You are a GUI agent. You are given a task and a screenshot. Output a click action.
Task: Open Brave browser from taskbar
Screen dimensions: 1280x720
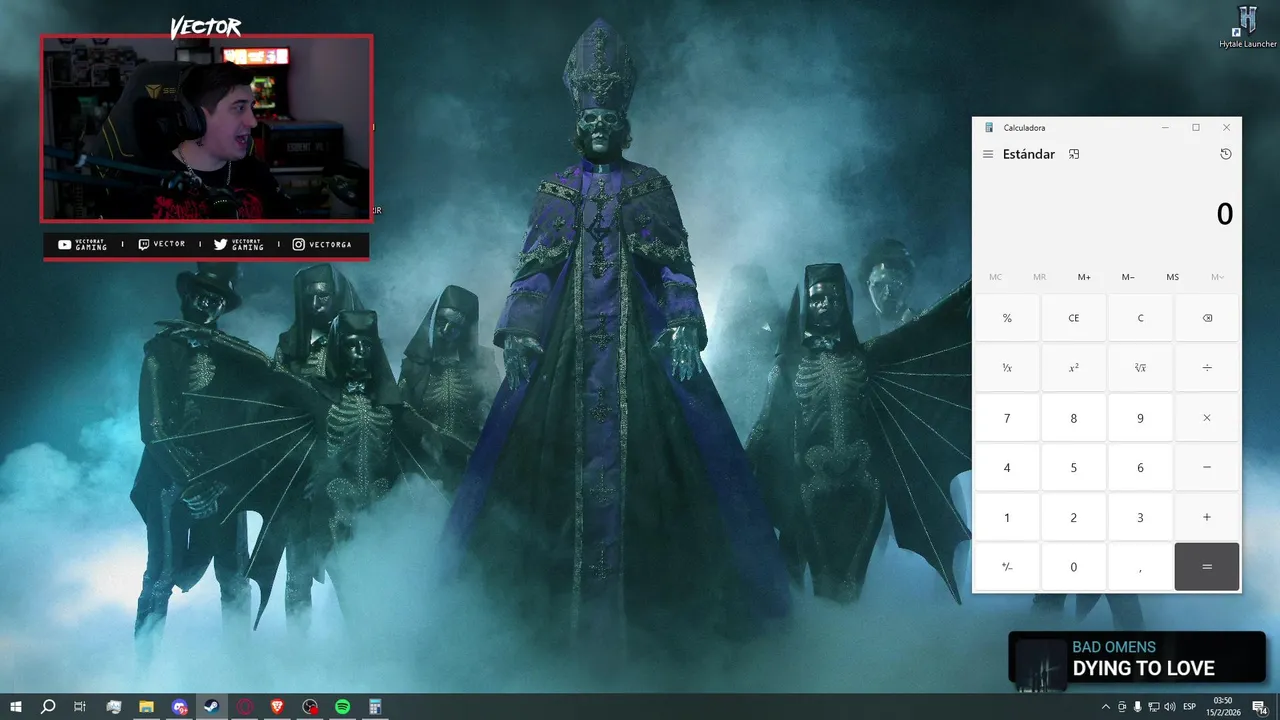coord(278,707)
